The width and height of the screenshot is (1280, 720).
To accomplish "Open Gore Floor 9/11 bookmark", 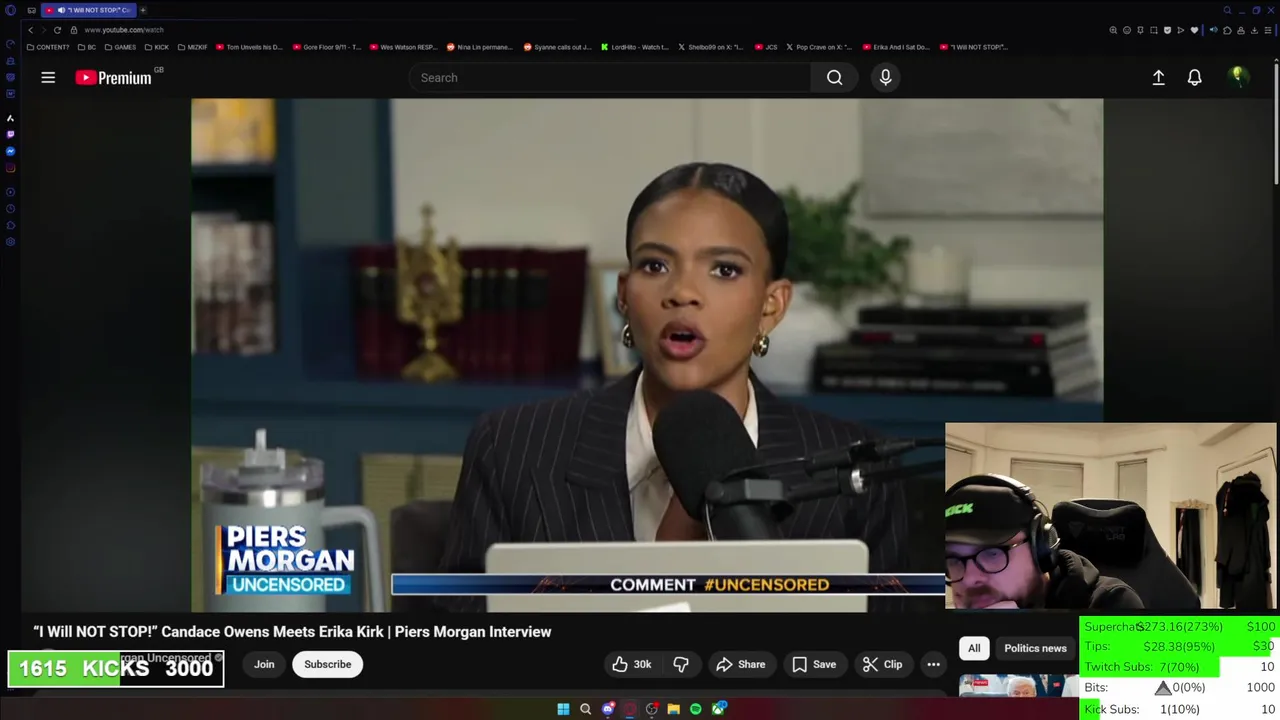I will pos(327,47).
